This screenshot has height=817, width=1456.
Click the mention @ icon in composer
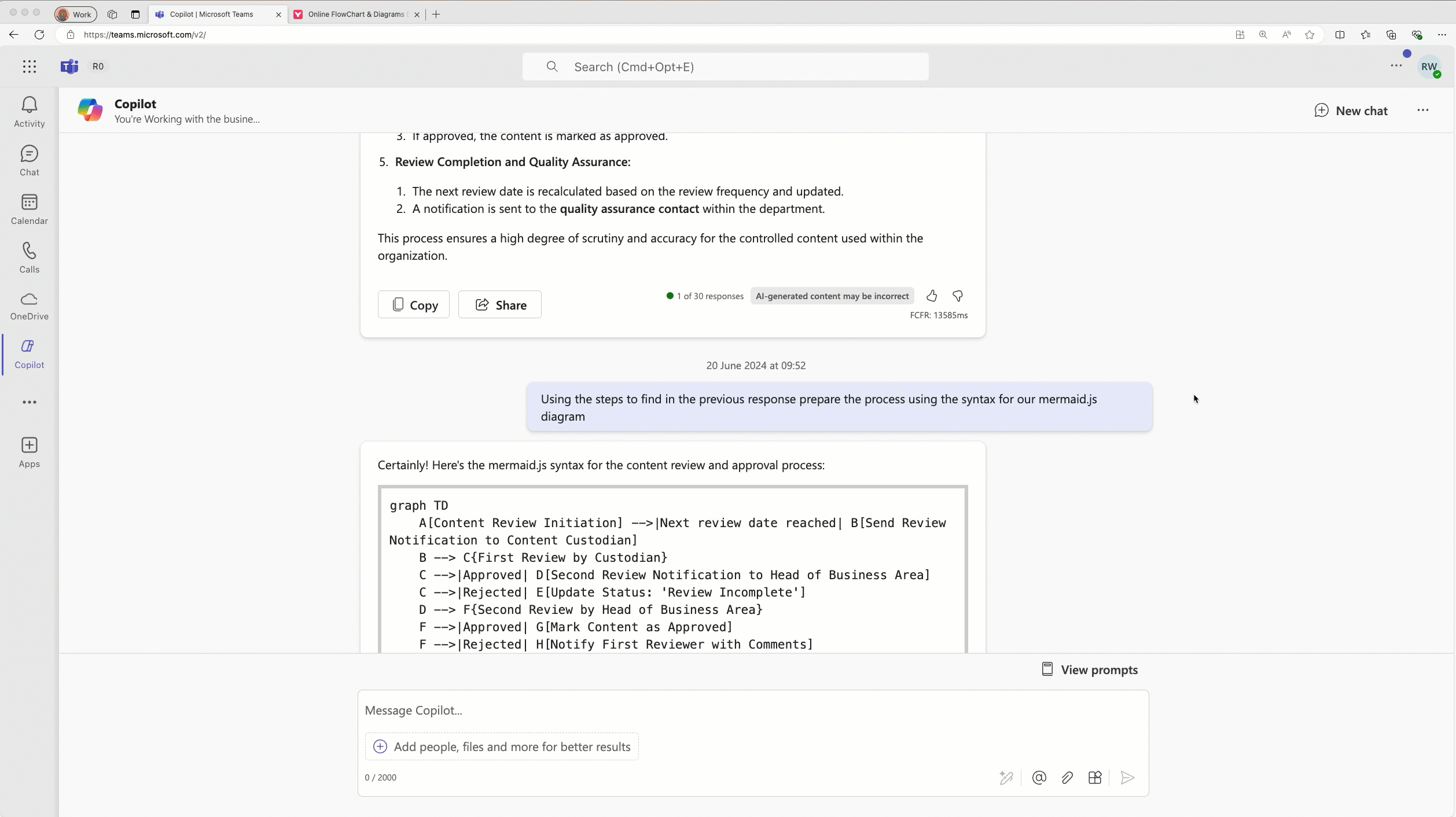pos(1039,778)
